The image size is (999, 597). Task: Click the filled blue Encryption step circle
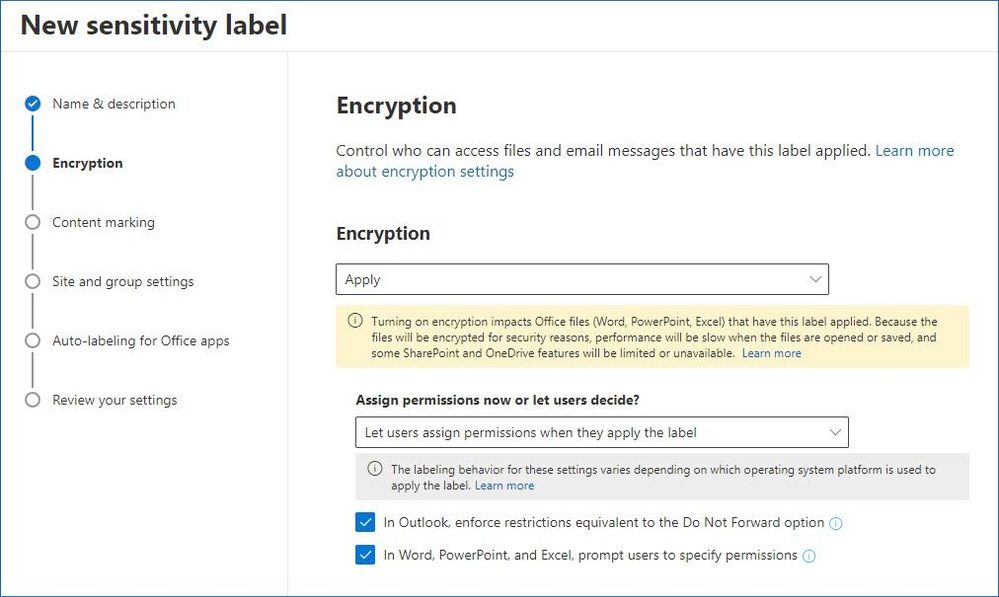click(x=32, y=162)
